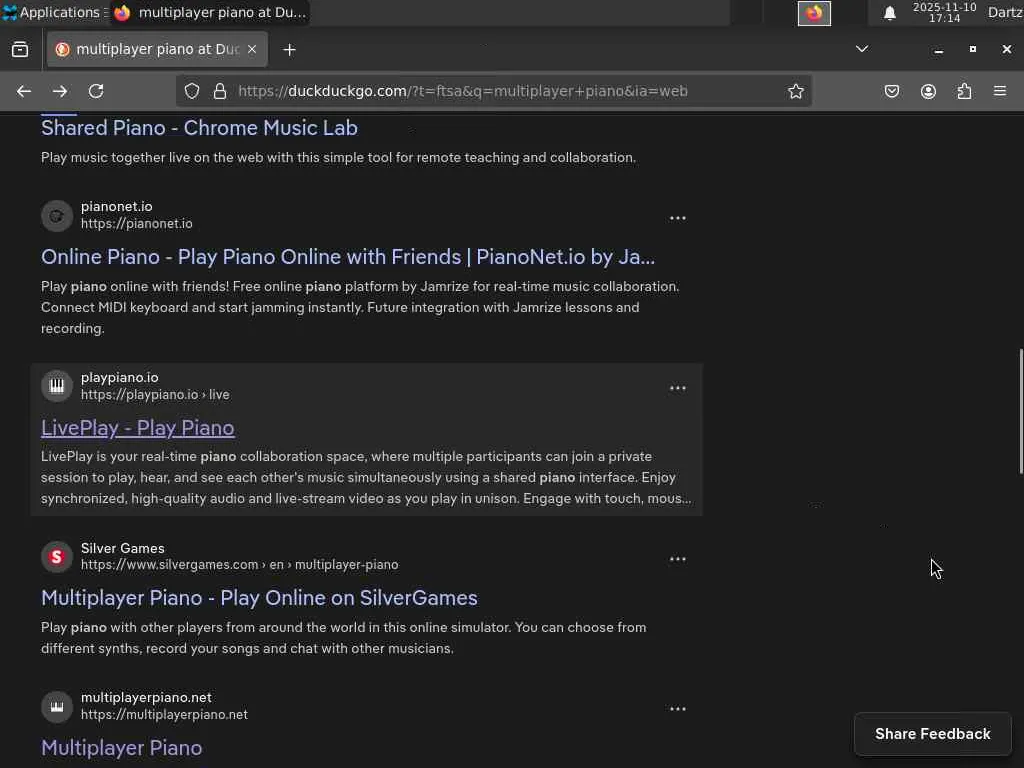Click the 'pianonet.io' site name

pos(116,206)
